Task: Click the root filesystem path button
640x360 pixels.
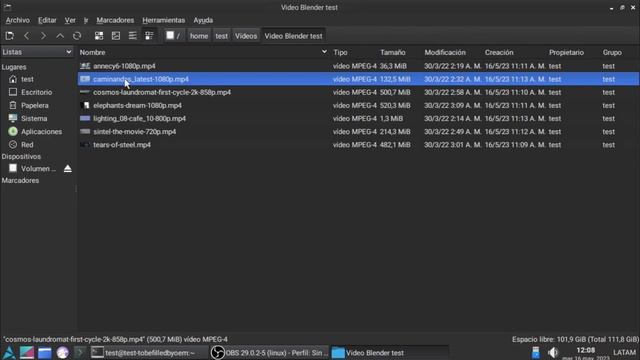Action: (173, 36)
